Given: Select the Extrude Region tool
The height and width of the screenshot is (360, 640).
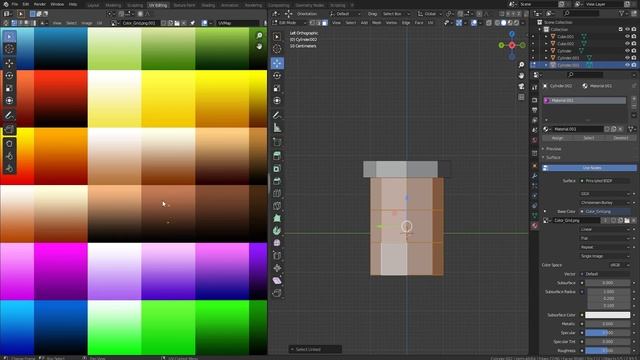Looking at the screenshot, I should pyautogui.click(x=277, y=156).
